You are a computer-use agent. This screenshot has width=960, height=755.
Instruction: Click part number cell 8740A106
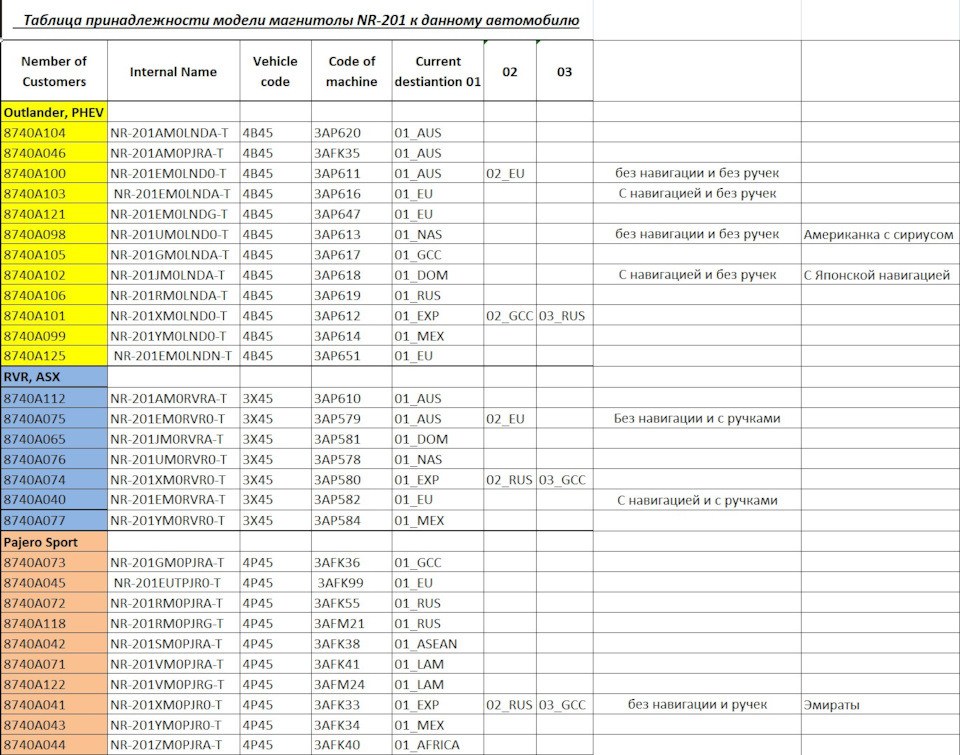pos(54,295)
